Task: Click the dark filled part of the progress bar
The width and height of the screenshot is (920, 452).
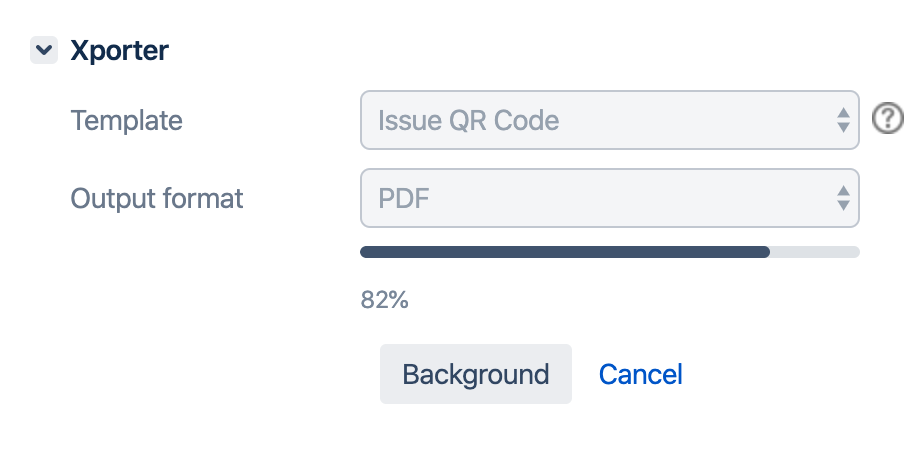Action: (565, 252)
